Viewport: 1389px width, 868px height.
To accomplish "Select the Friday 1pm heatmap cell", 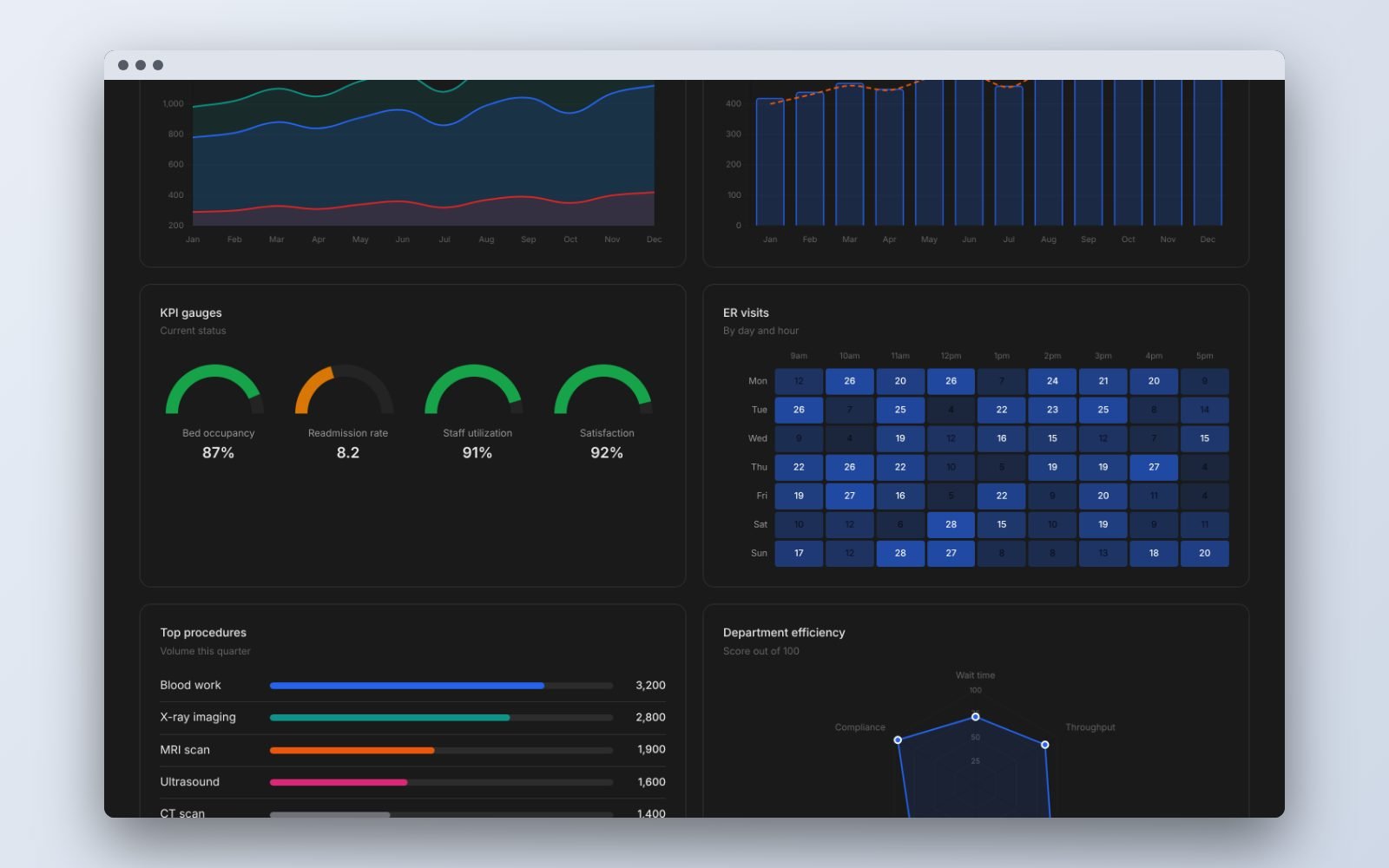I will point(1001,496).
